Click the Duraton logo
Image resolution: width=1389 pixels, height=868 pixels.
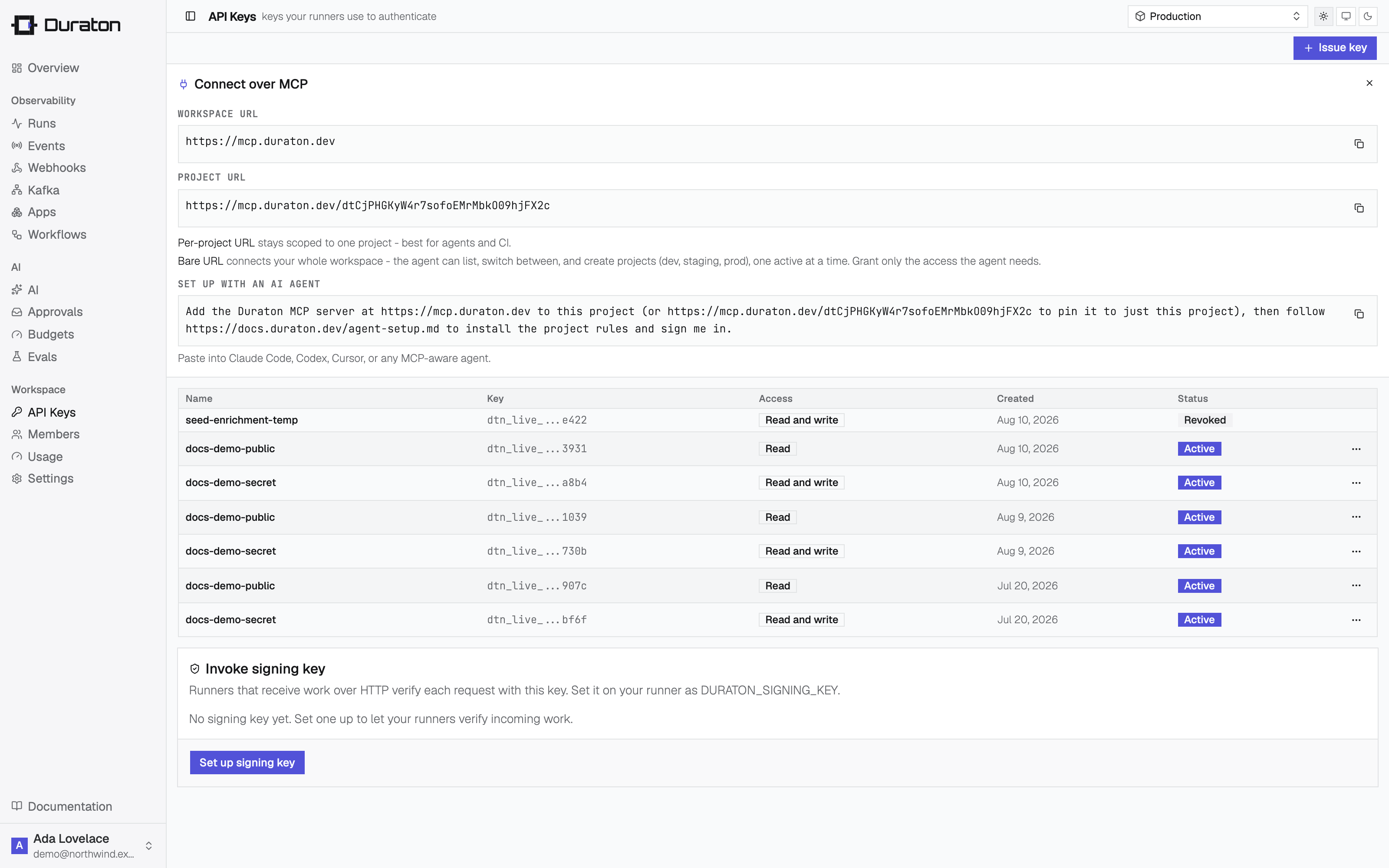click(66, 25)
